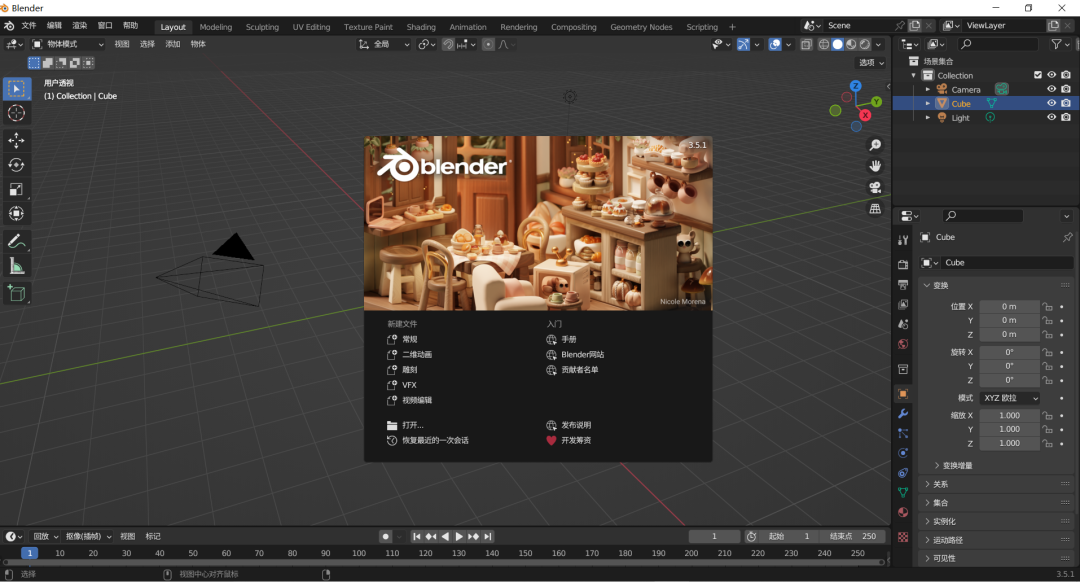The image size is (1080, 582).
Task: Switch to the Sculpting tab
Action: coord(262,27)
